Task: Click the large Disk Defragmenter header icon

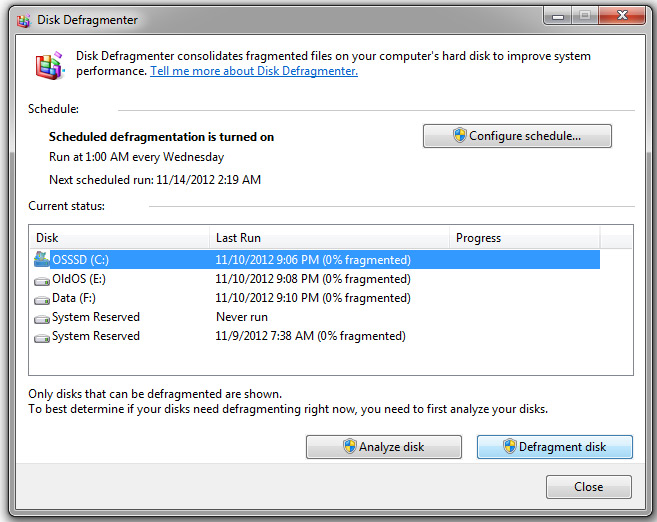Action: pyautogui.click(x=49, y=65)
